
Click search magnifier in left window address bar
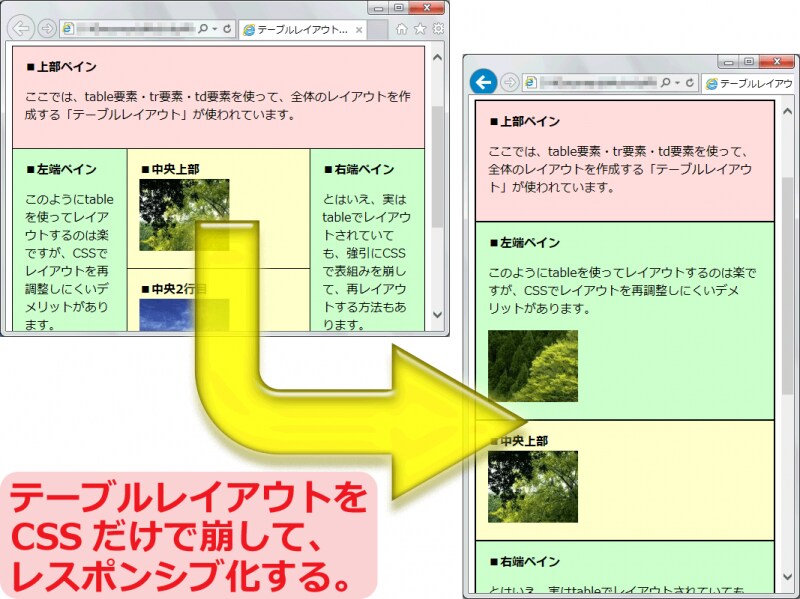[203, 29]
